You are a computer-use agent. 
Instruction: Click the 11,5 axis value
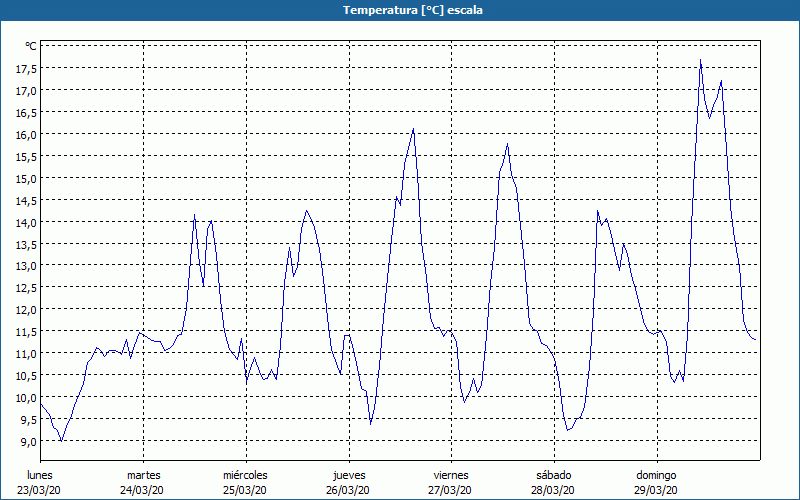(x=26, y=331)
